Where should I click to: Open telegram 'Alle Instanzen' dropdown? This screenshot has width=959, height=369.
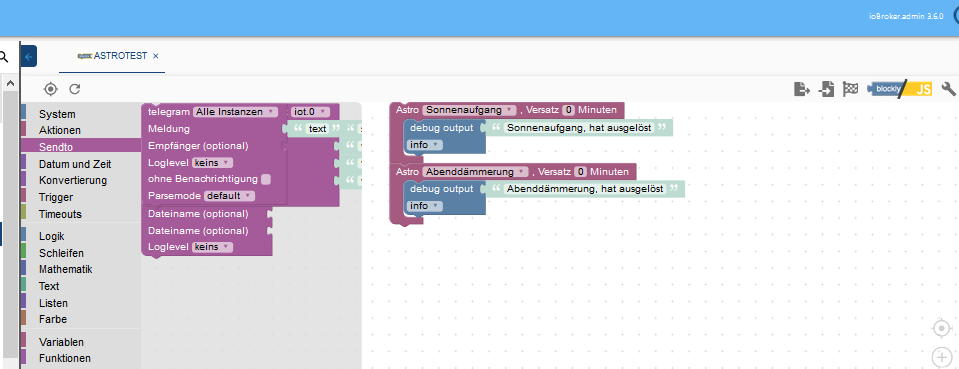235,112
